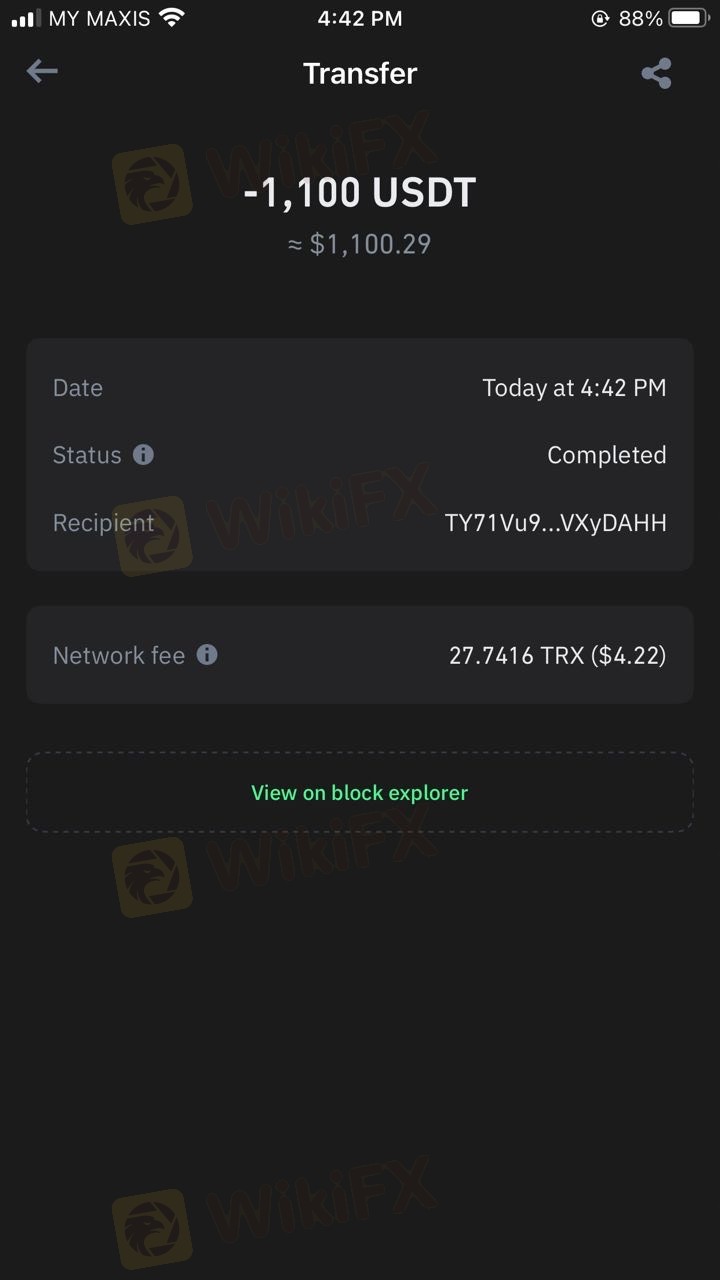Tap the status bar clock

point(359,18)
